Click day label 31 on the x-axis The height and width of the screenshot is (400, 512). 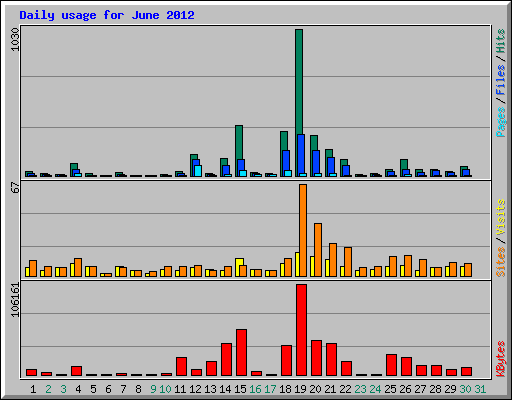click(480, 389)
